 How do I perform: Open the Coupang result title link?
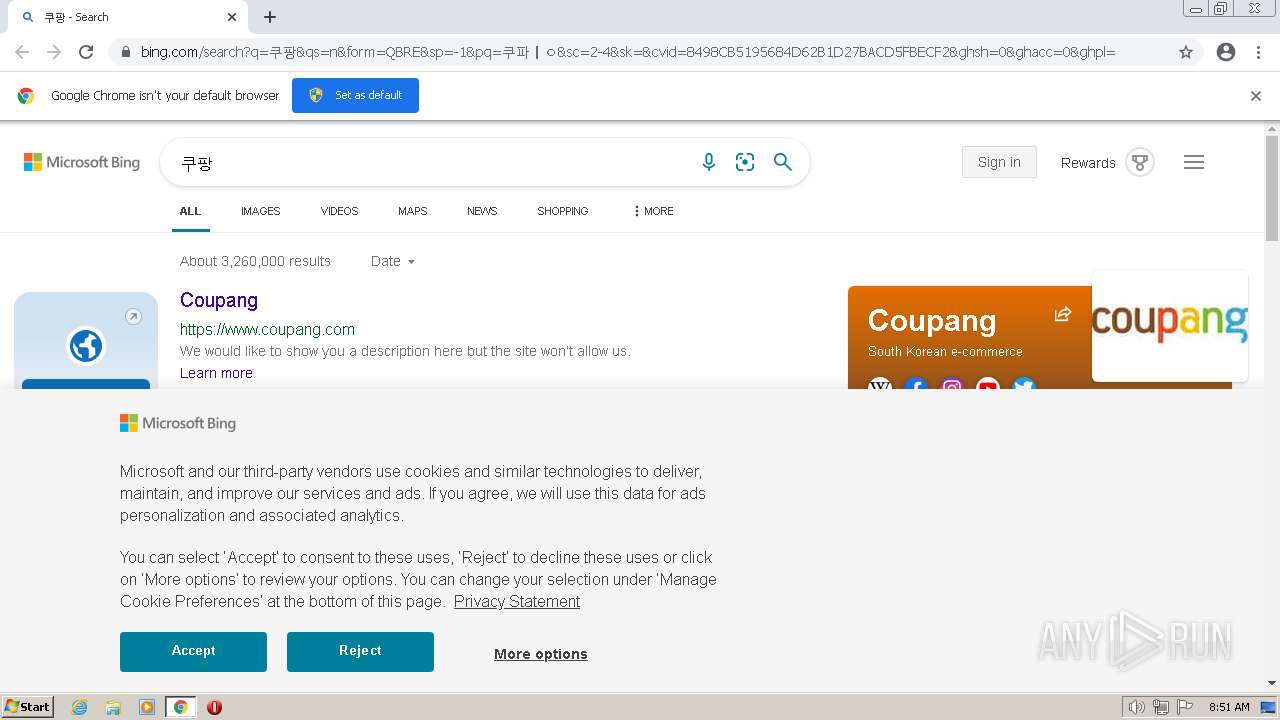pyautogui.click(x=219, y=300)
